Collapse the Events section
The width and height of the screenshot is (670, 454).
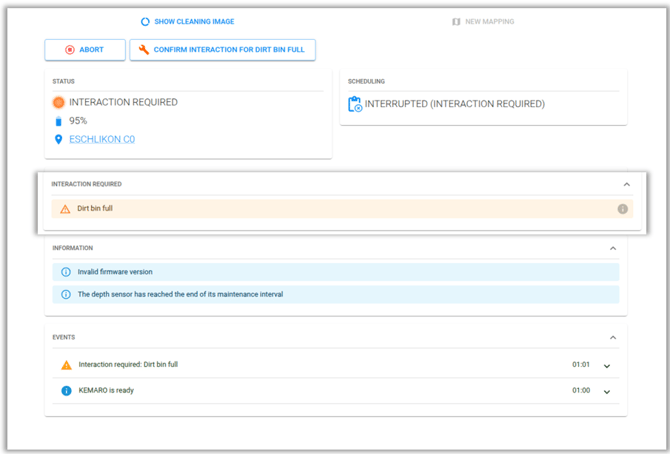pos(613,338)
